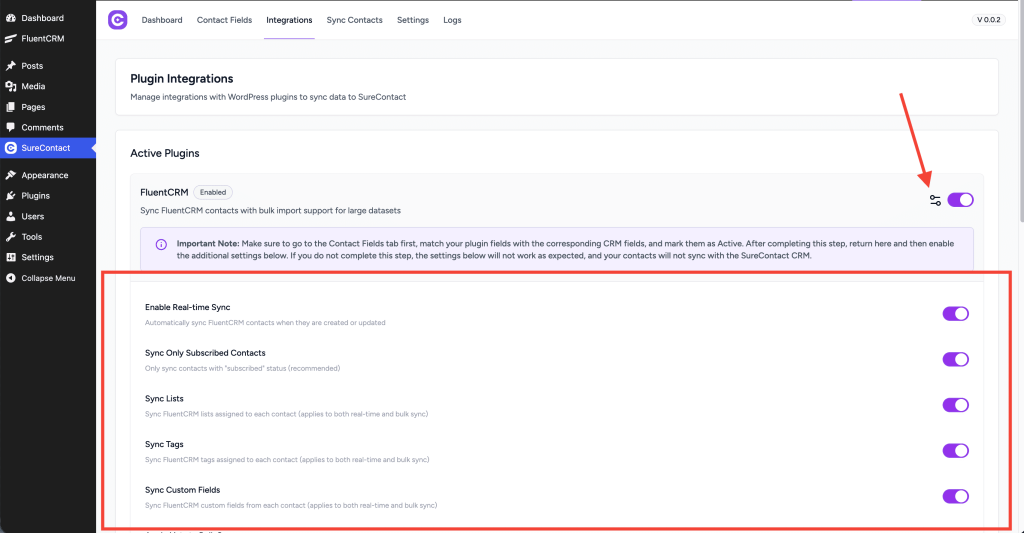Disable the Sync Tags toggle

955,451
